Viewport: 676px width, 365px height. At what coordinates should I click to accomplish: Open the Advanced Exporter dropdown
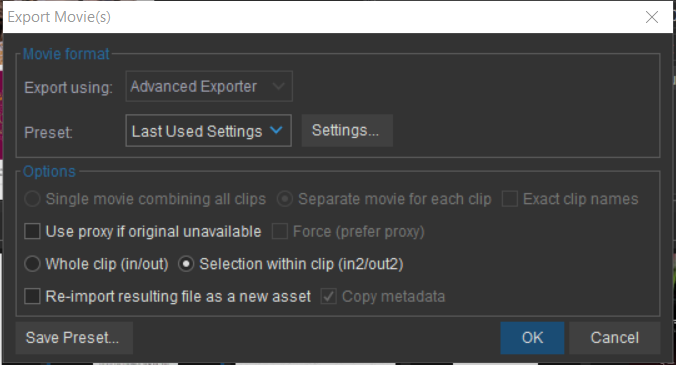tap(209, 86)
